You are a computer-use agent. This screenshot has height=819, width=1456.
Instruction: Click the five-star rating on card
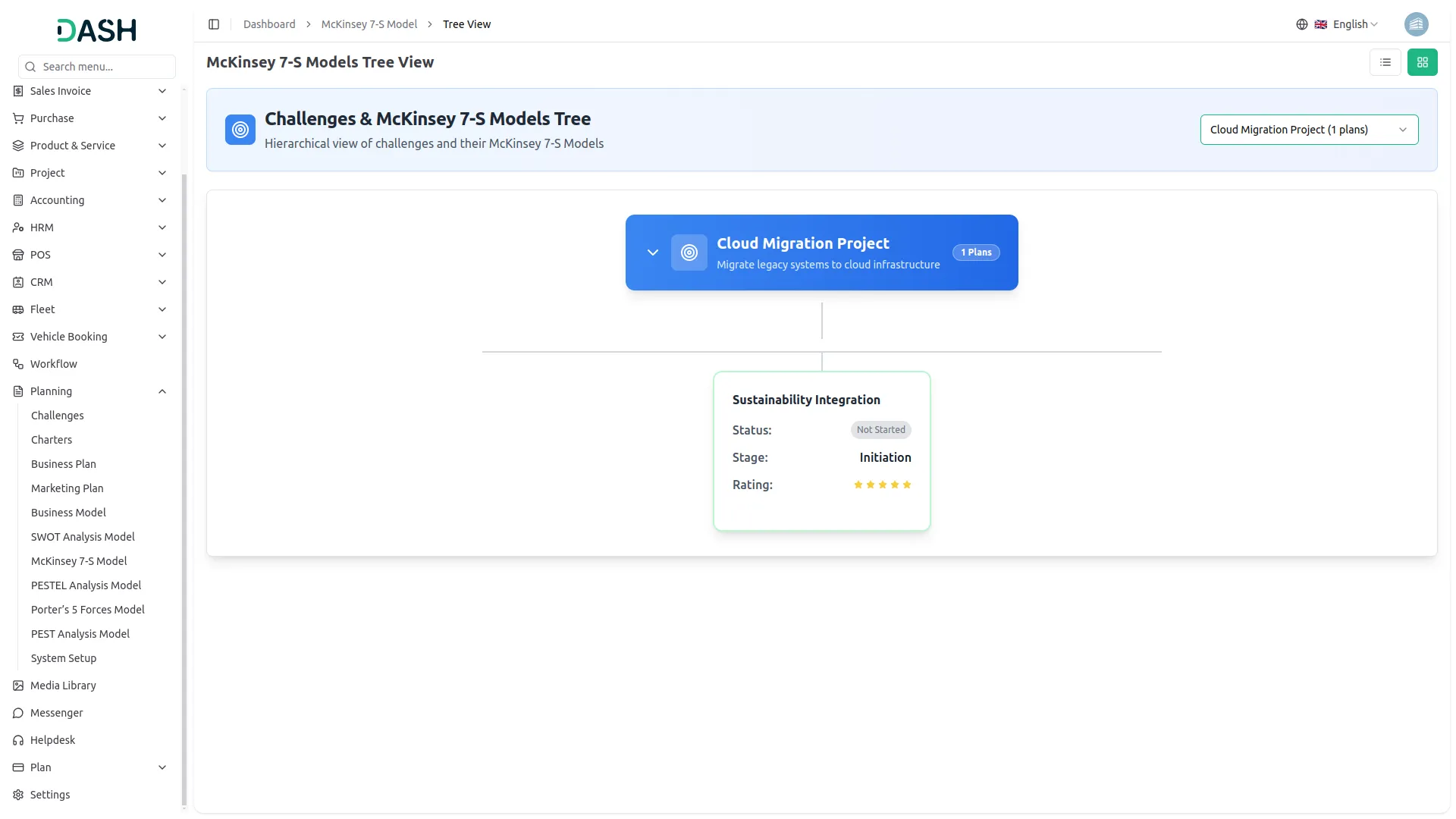click(x=882, y=485)
